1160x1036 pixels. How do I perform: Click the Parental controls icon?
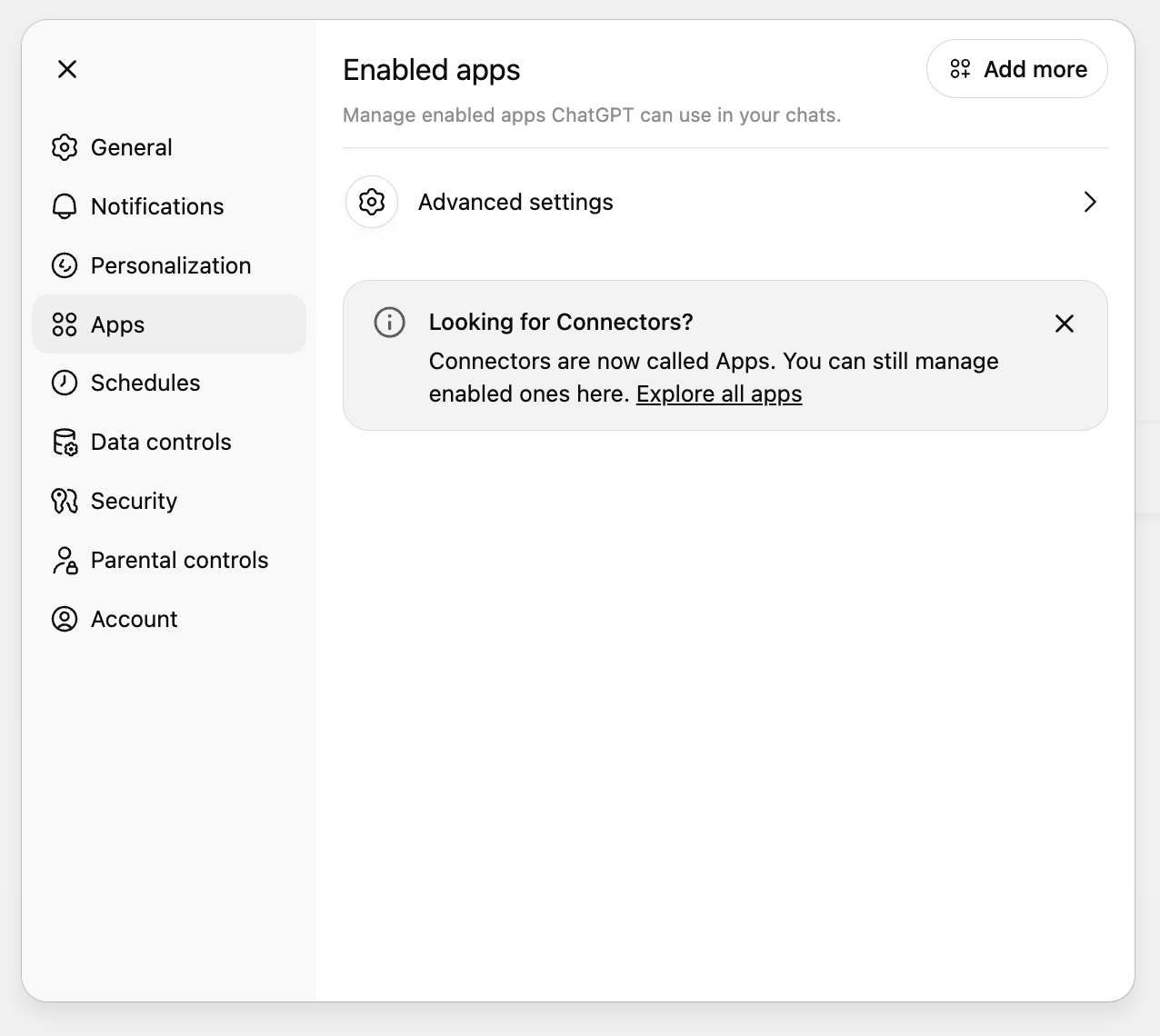click(x=65, y=560)
